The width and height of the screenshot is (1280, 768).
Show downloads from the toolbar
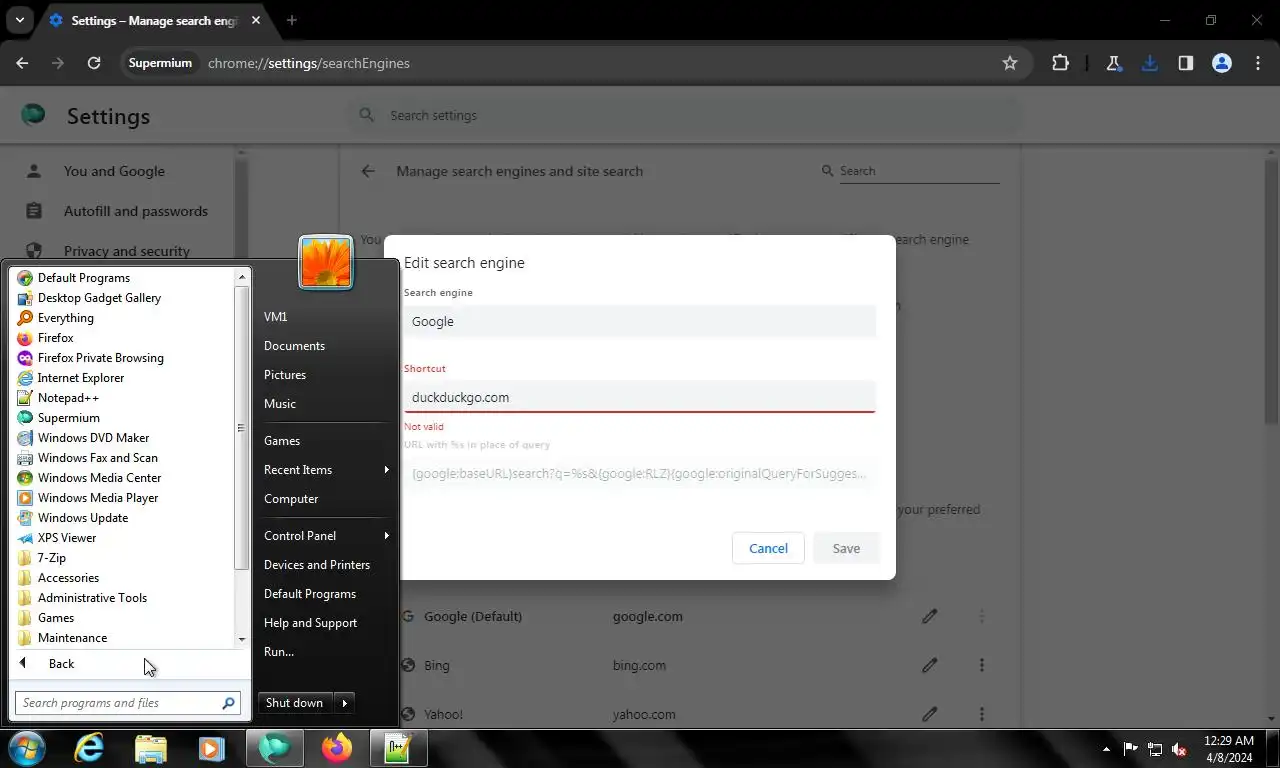point(1149,63)
